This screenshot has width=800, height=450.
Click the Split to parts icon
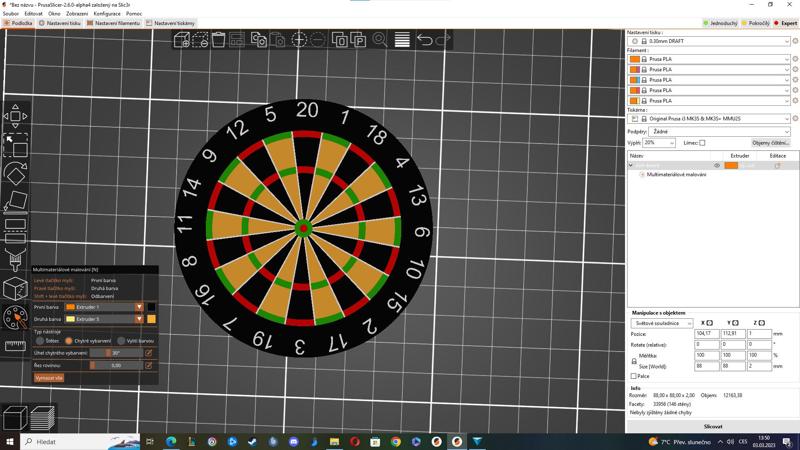coord(358,40)
